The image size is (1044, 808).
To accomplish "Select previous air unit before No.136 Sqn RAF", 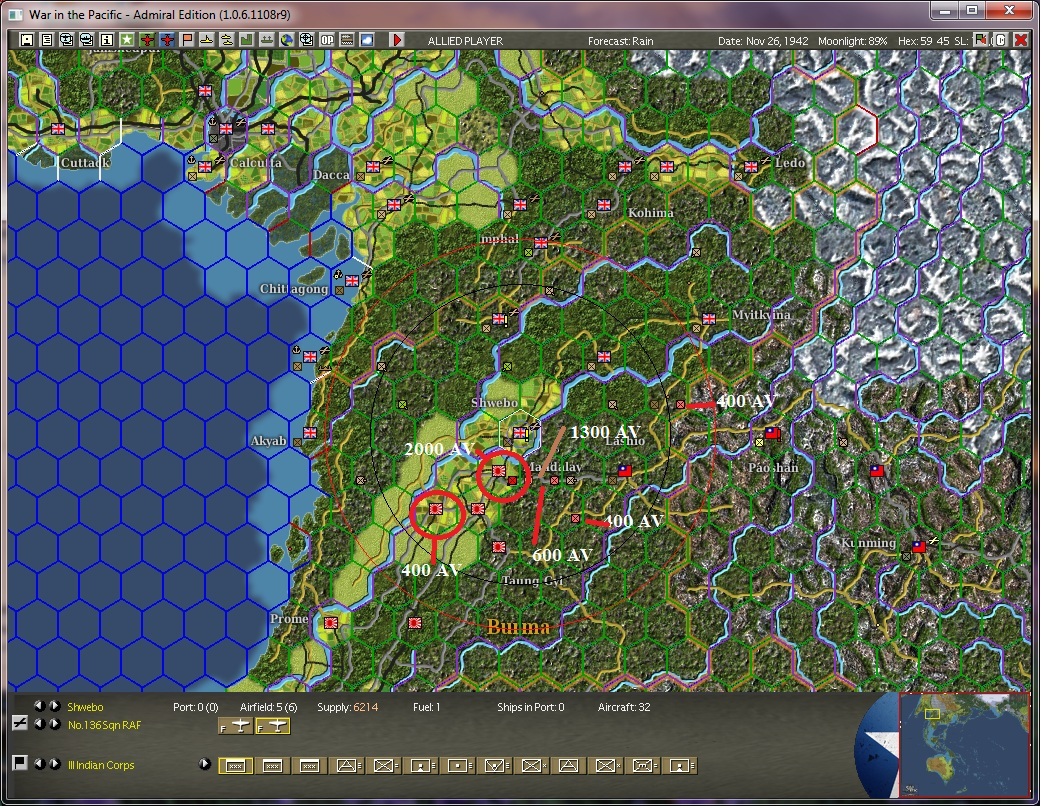I will tap(39, 724).
